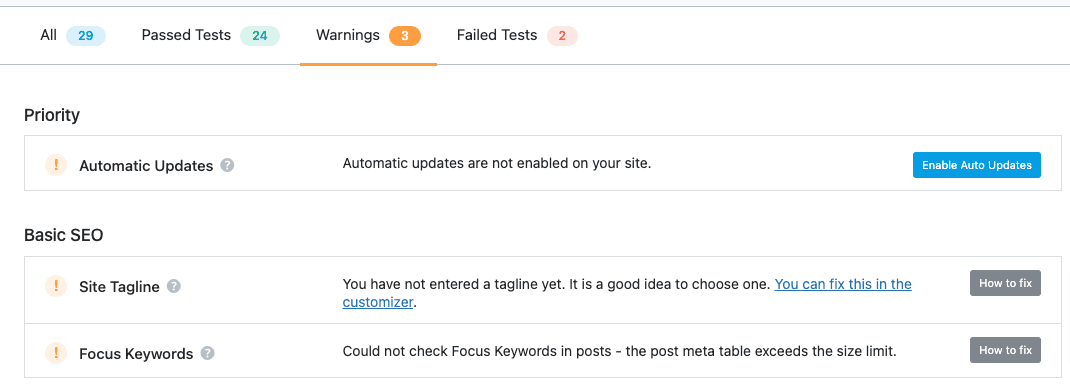The image size is (1070, 389).
Task: Click the Site Tagline warning exclamation icon
Action: pos(56,286)
